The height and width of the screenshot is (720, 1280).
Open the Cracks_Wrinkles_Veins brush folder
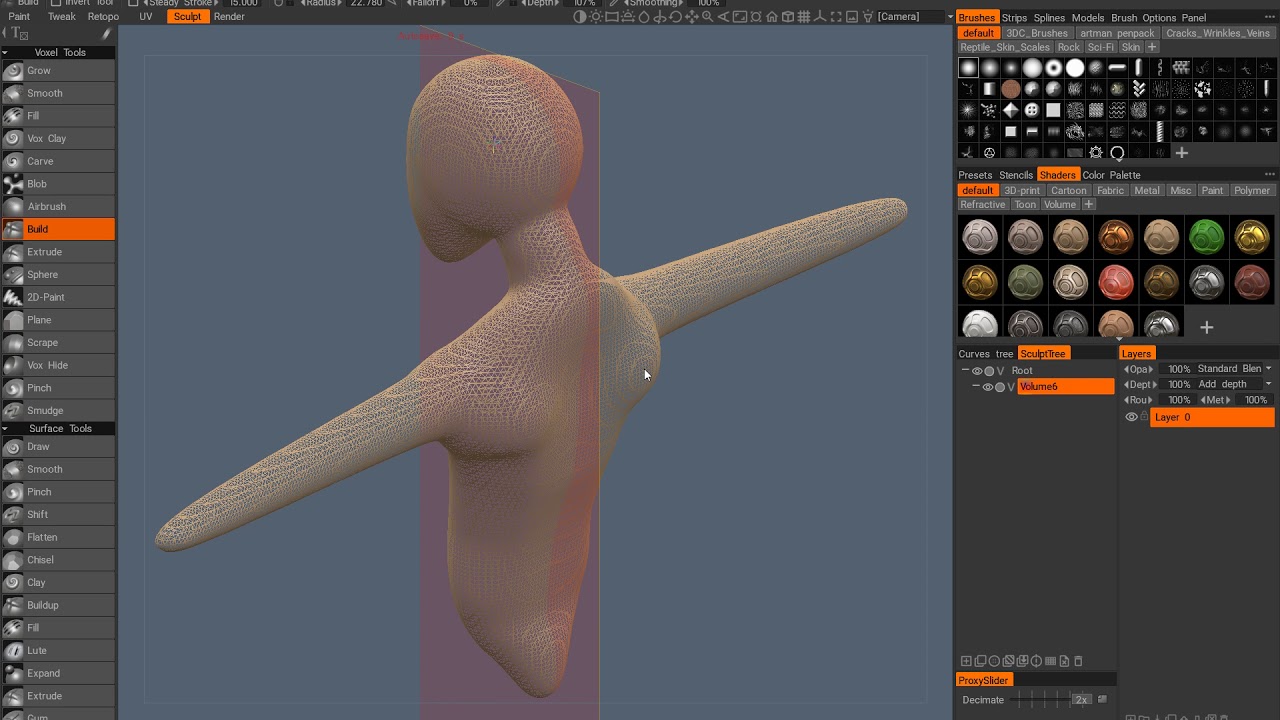point(1217,33)
